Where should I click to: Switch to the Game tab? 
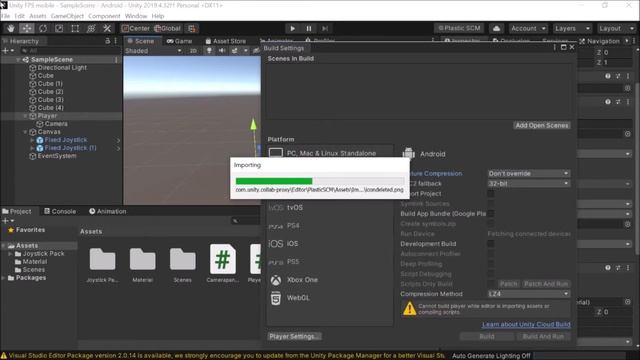[179, 41]
